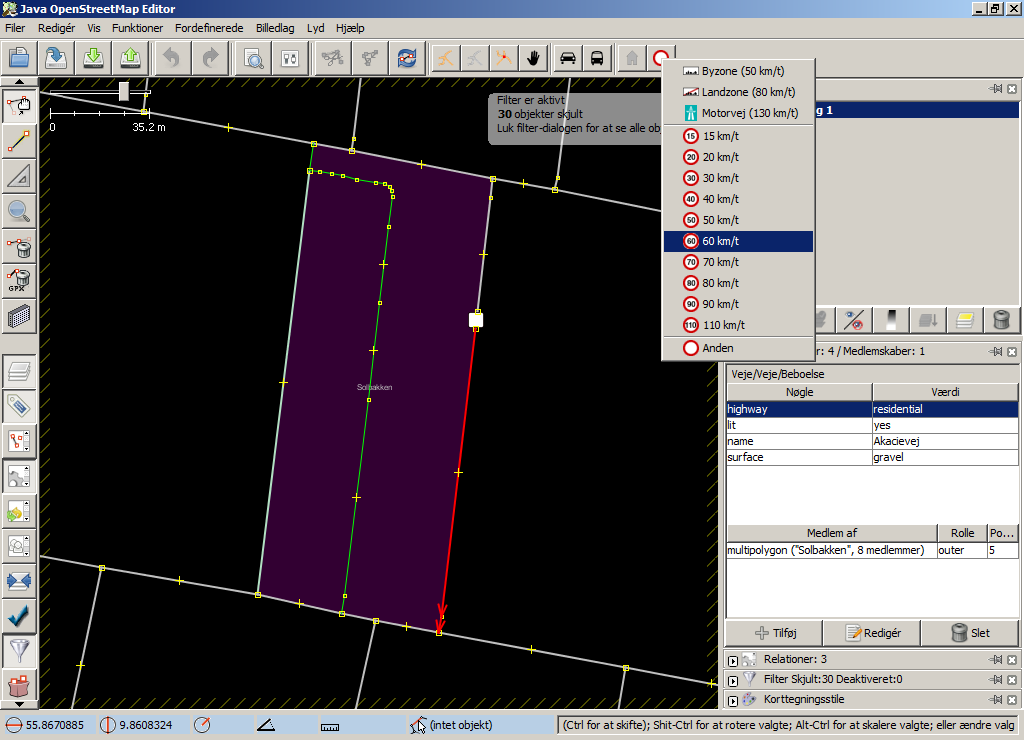Click the car preset icon
The image size is (1024, 740).
pyautogui.click(x=568, y=58)
